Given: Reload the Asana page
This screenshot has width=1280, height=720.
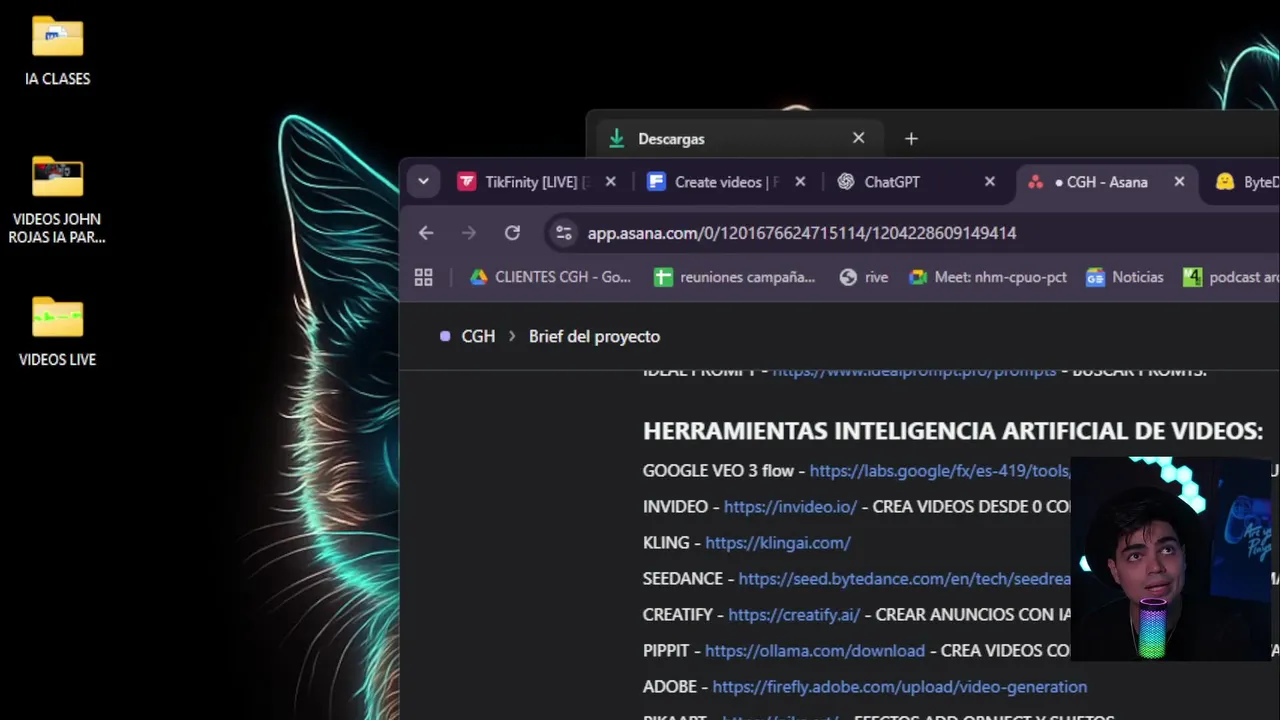Looking at the screenshot, I should pos(512,233).
